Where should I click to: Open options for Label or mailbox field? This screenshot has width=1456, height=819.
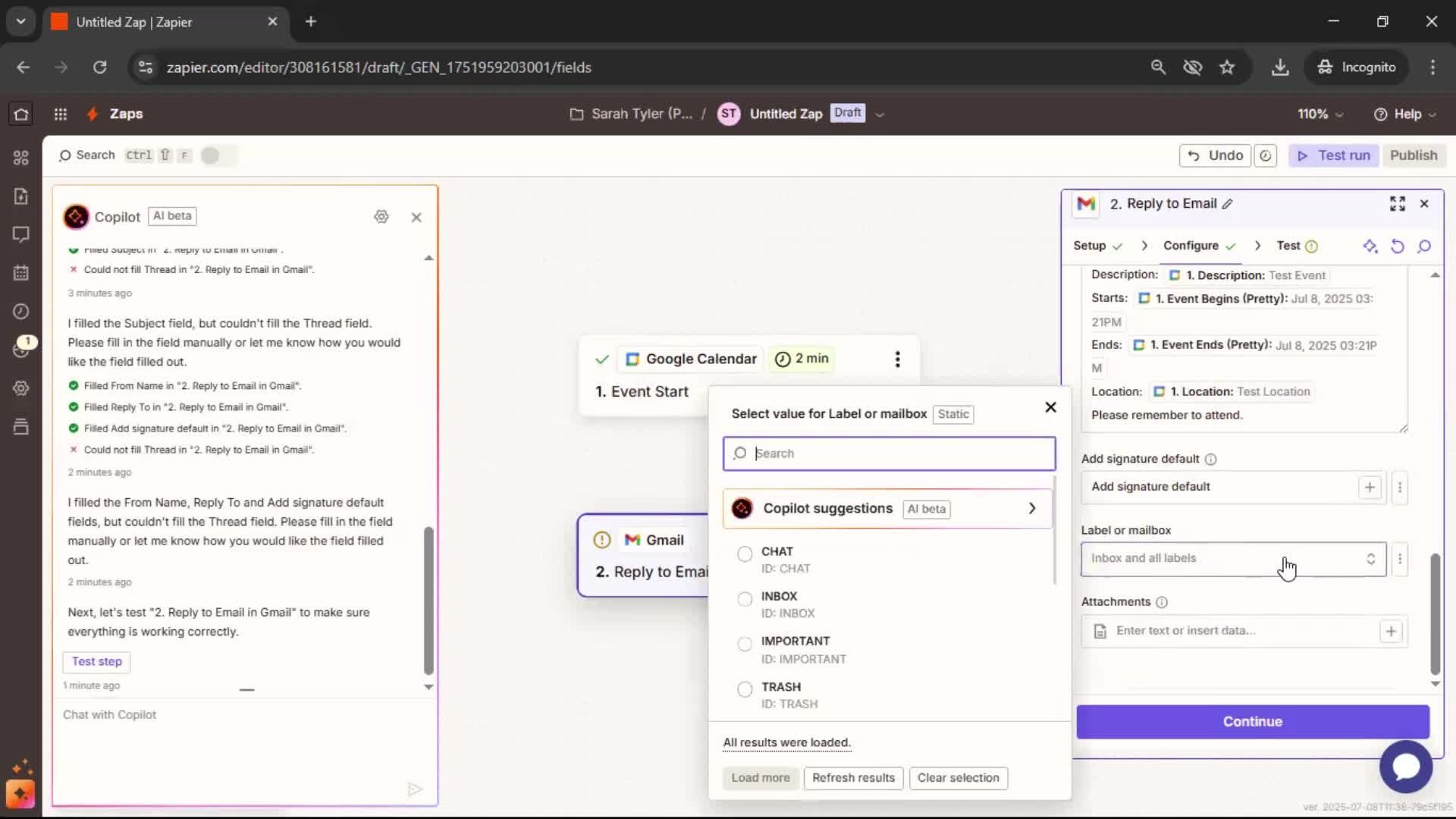(1400, 559)
